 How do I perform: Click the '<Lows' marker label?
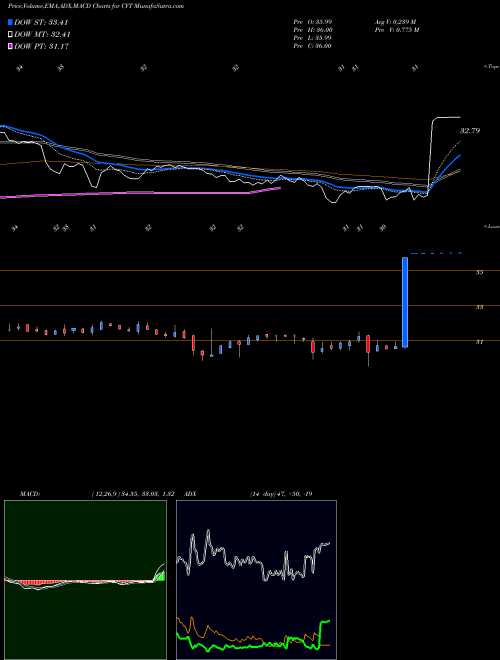coord(491,226)
